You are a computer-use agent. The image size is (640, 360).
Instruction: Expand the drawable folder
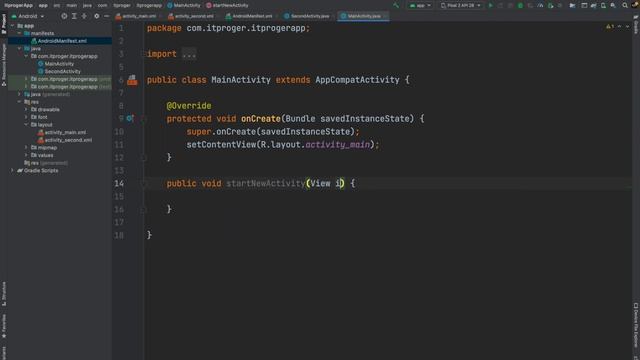click(x=27, y=109)
